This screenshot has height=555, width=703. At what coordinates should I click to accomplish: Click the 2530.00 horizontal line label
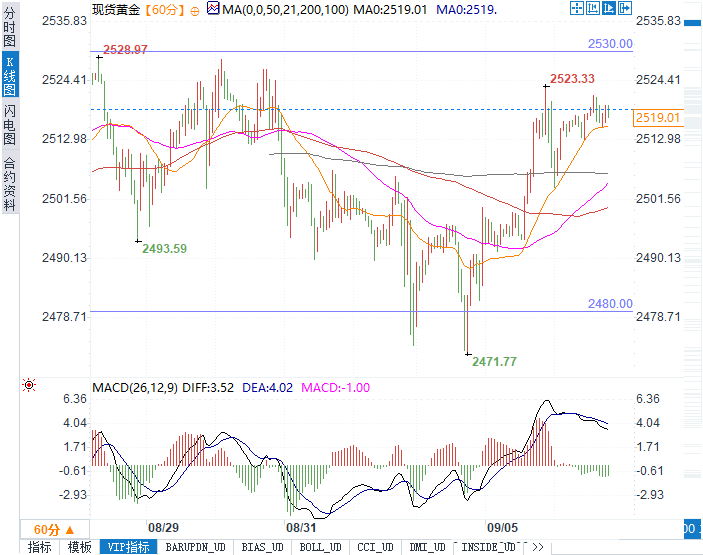point(610,43)
